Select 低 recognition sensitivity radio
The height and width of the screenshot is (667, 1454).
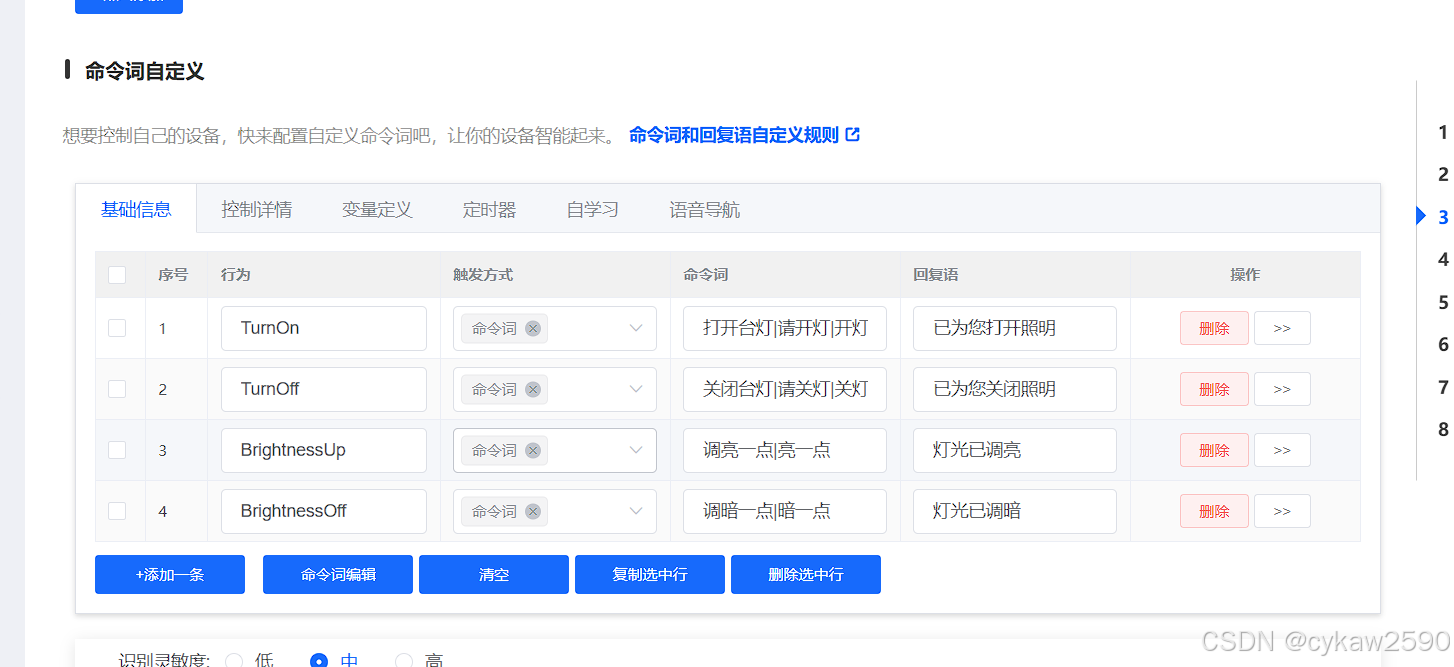(x=234, y=660)
